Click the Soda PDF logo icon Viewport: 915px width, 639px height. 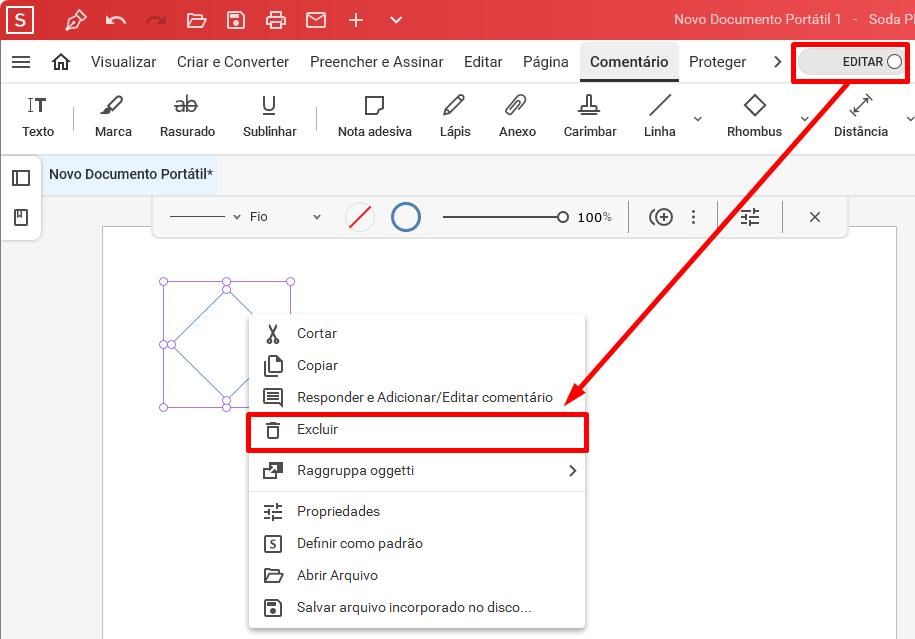point(20,20)
